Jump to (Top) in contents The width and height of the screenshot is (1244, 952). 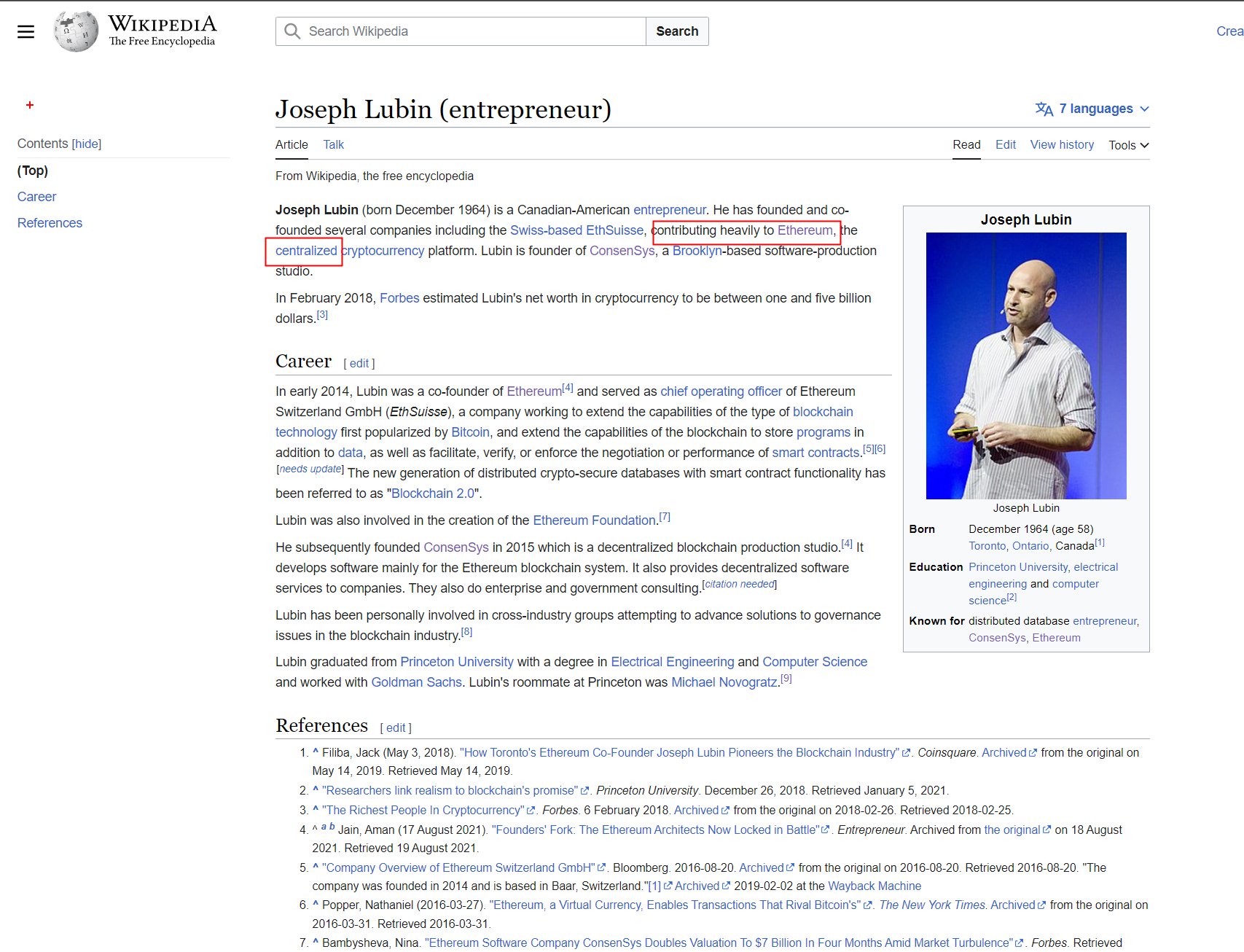33,171
